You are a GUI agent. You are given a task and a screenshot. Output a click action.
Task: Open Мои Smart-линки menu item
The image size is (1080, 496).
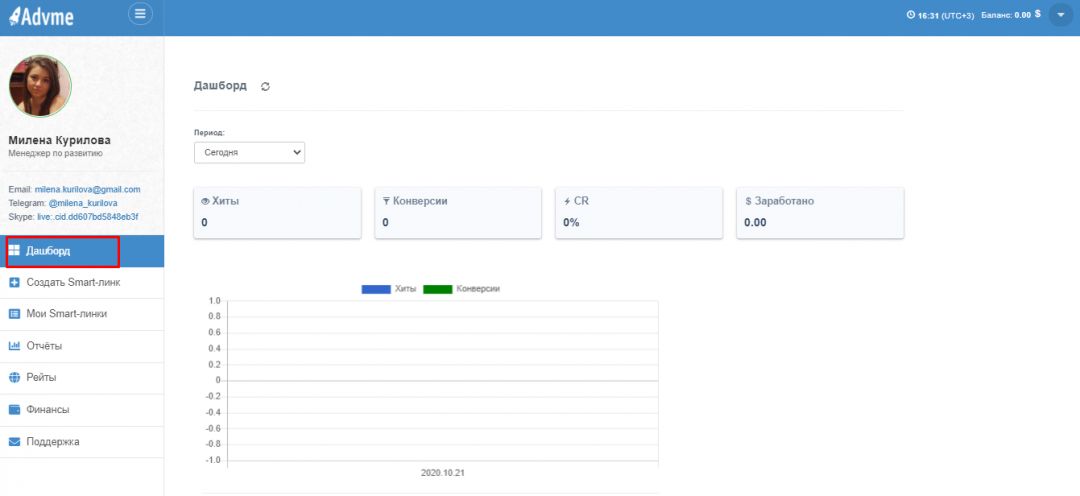[66, 314]
